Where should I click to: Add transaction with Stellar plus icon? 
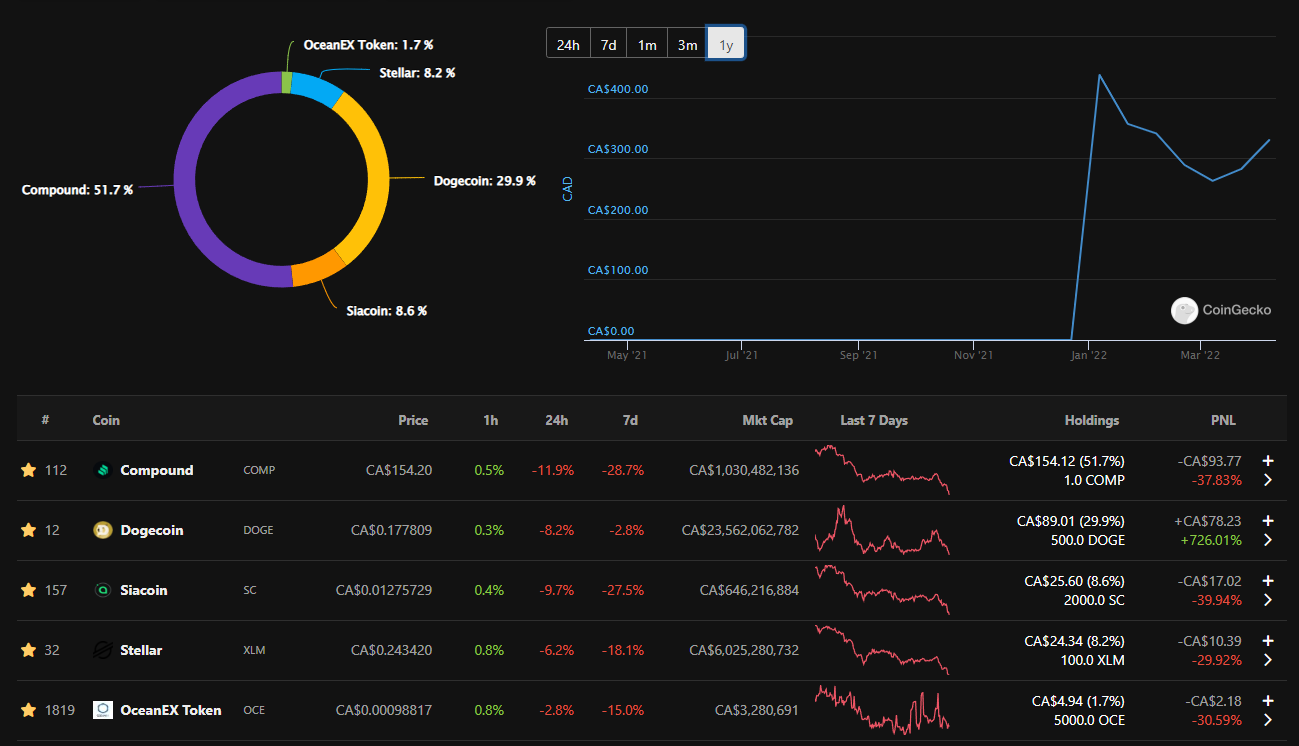point(1268,641)
